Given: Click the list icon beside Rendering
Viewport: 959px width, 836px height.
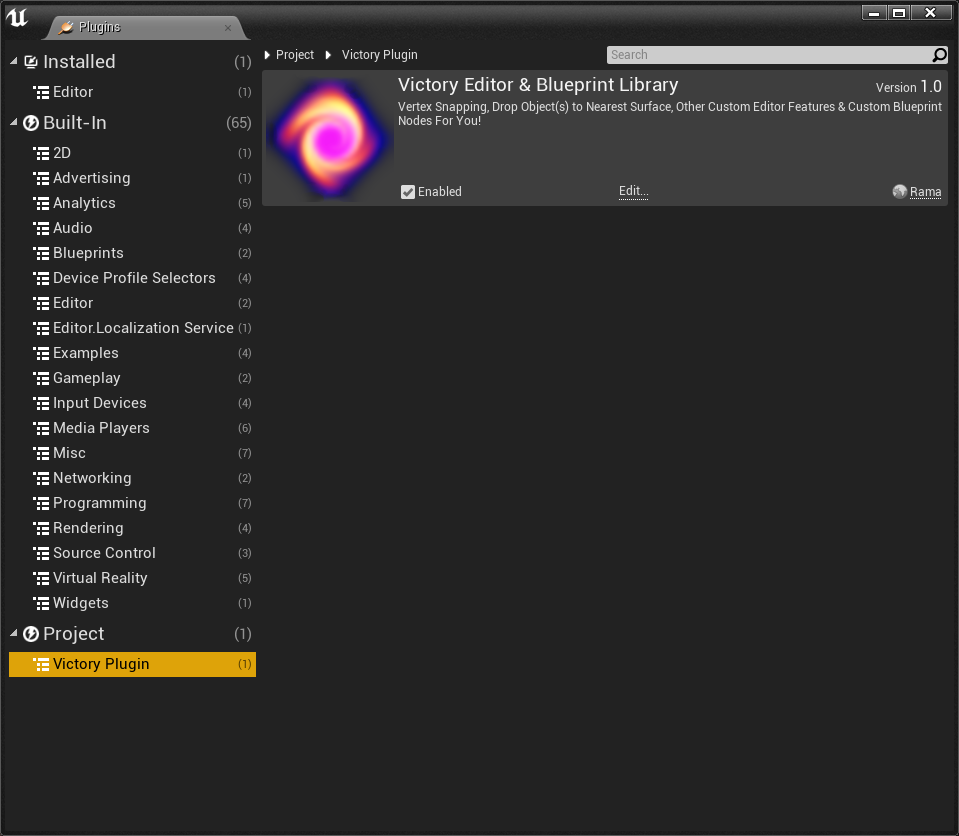Looking at the screenshot, I should click(41, 529).
